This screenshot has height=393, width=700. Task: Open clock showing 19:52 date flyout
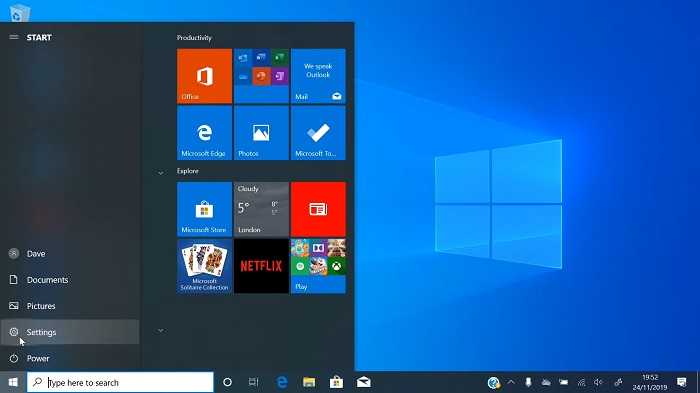pyautogui.click(x=650, y=383)
